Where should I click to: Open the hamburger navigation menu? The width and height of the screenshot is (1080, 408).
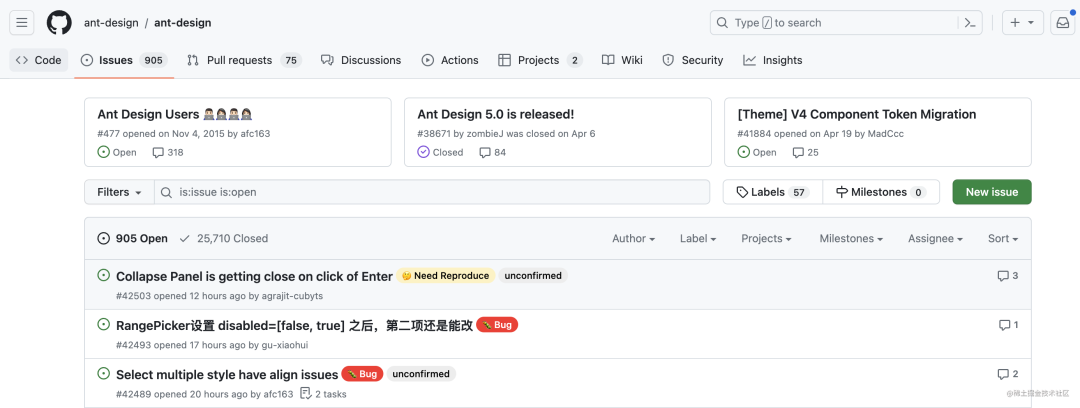click(21, 23)
